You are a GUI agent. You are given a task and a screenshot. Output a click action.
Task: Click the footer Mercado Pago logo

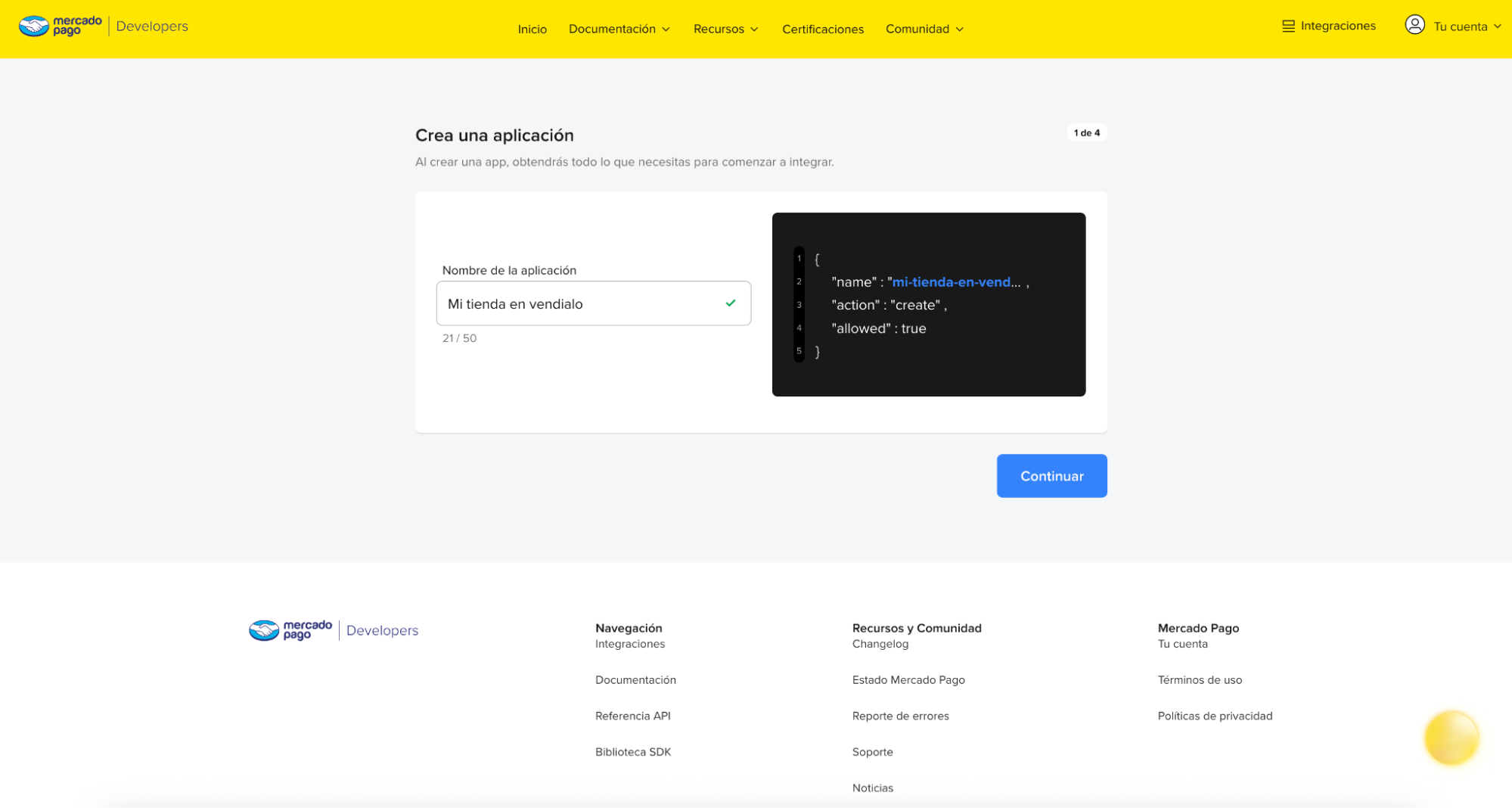pyautogui.click(x=290, y=629)
